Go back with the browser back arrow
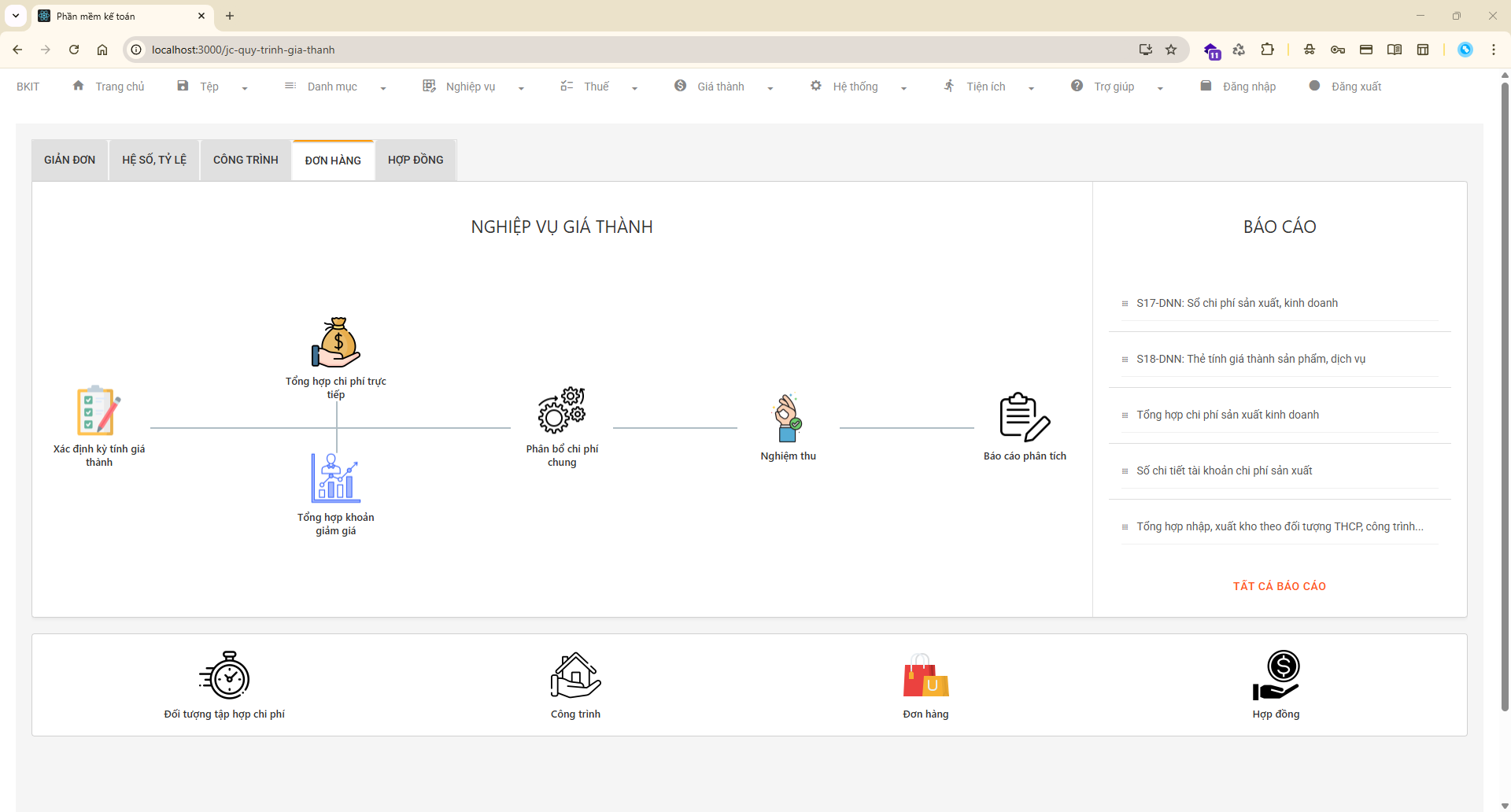The height and width of the screenshot is (812, 1511). point(17,50)
